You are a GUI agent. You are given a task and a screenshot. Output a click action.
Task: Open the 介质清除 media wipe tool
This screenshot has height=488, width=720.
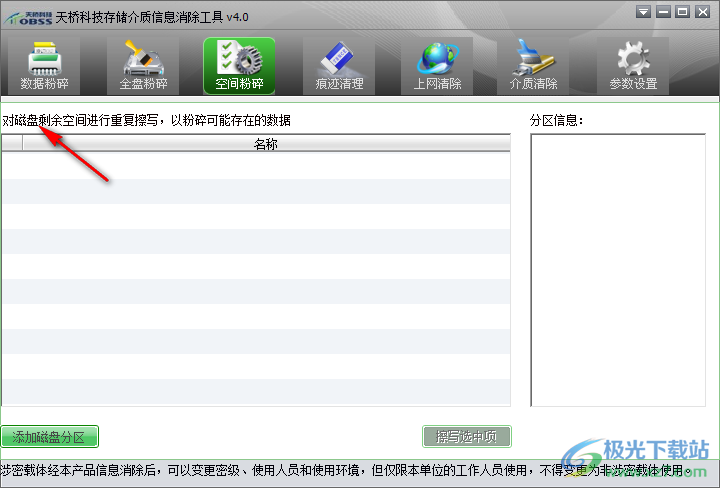pyautogui.click(x=533, y=66)
